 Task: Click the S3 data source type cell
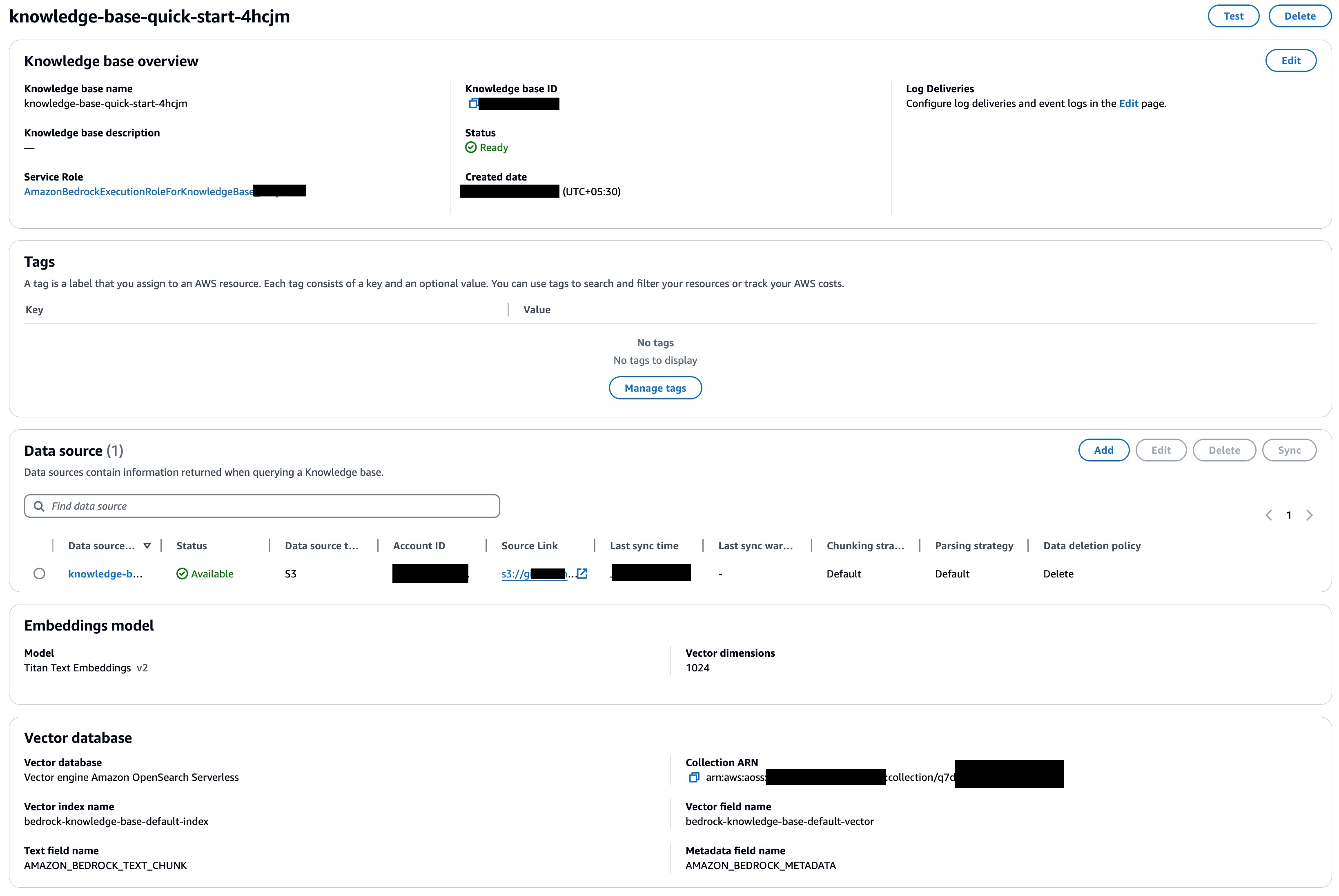pos(291,574)
